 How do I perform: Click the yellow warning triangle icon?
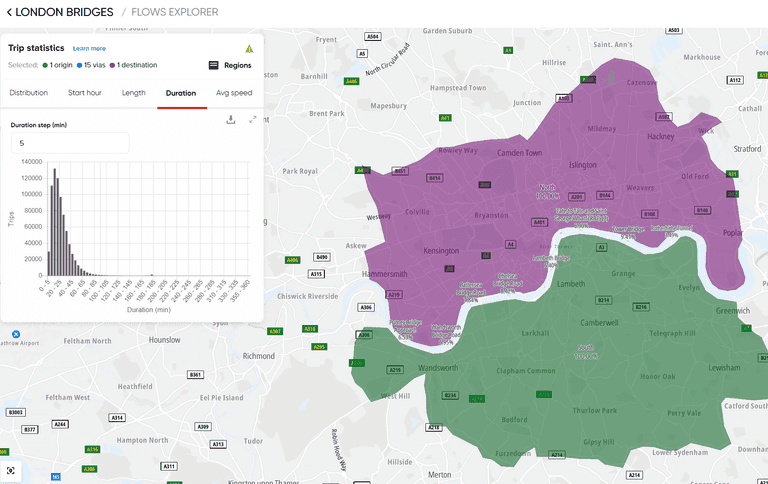pyautogui.click(x=249, y=48)
